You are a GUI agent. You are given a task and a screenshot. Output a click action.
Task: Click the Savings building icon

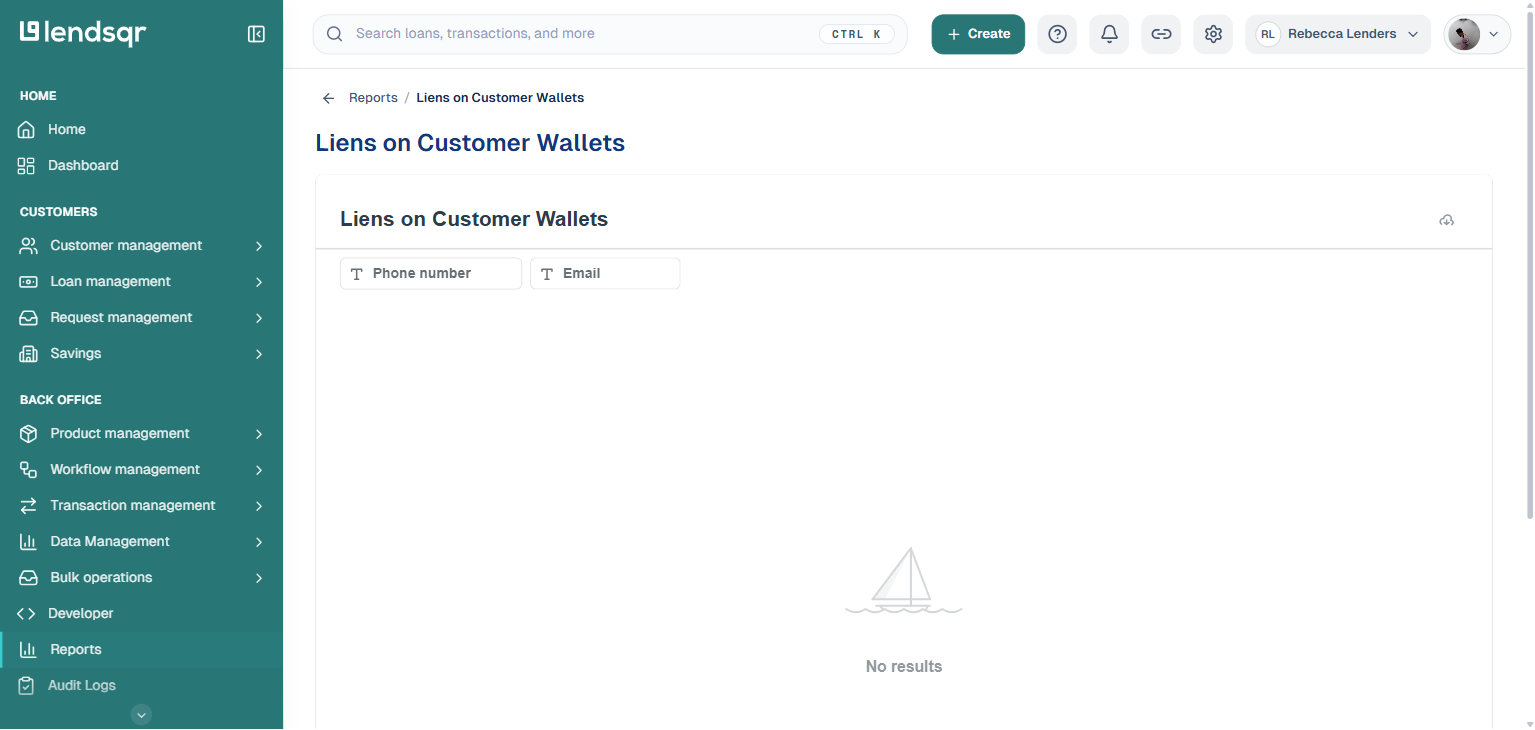pos(28,354)
